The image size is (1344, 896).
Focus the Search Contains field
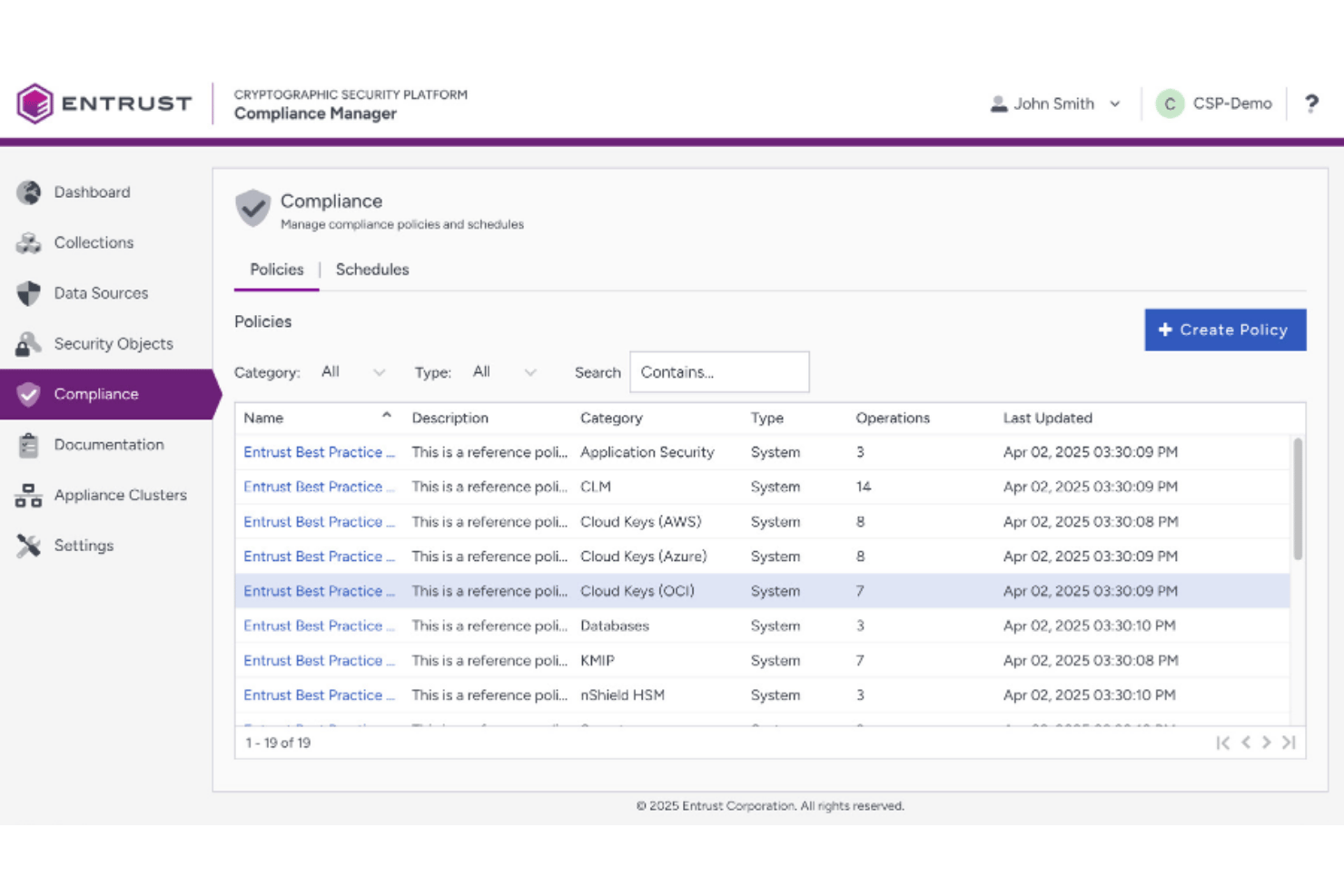tap(719, 372)
